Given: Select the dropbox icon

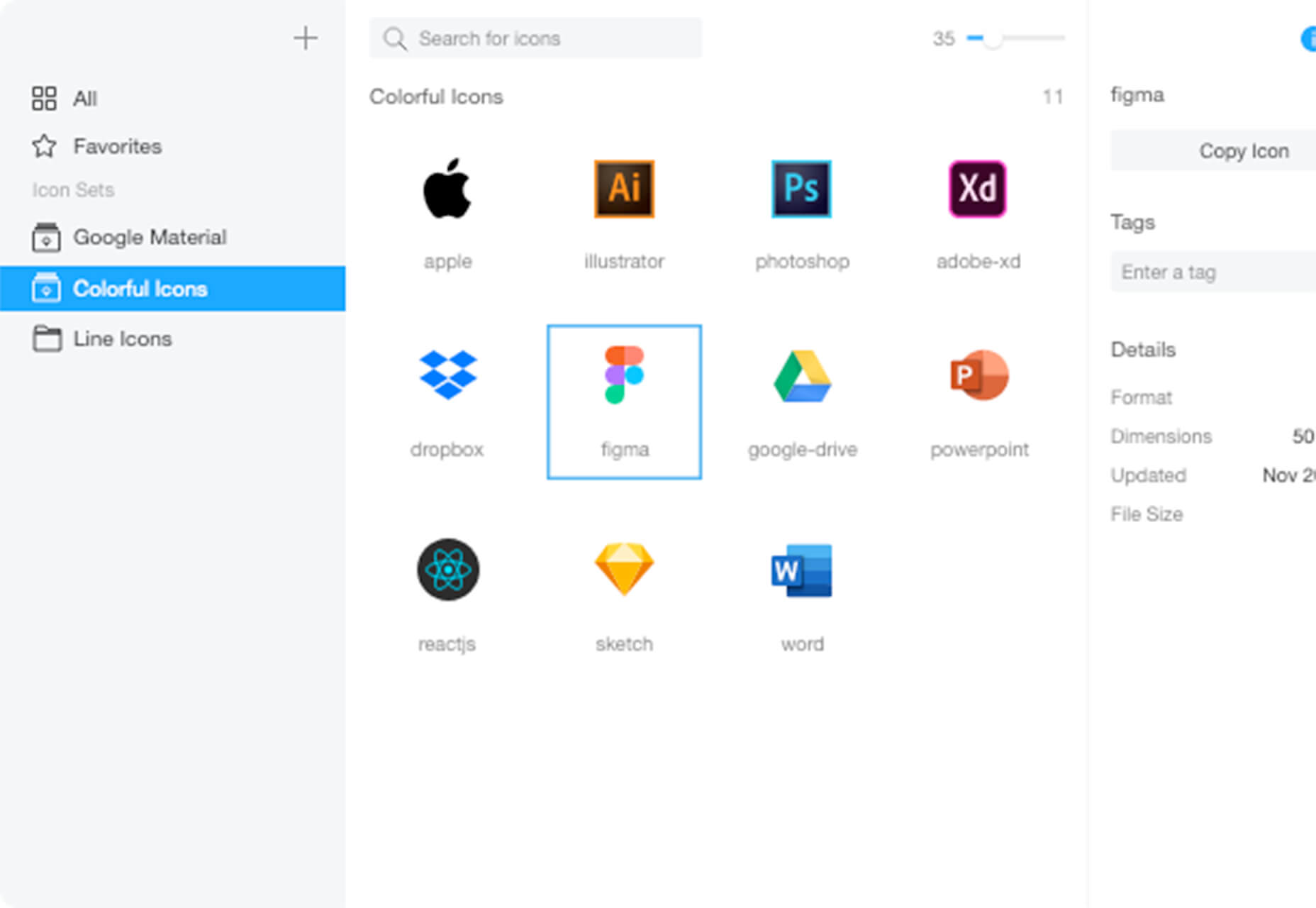Looking at the screenshot, I should click(447, 375).
